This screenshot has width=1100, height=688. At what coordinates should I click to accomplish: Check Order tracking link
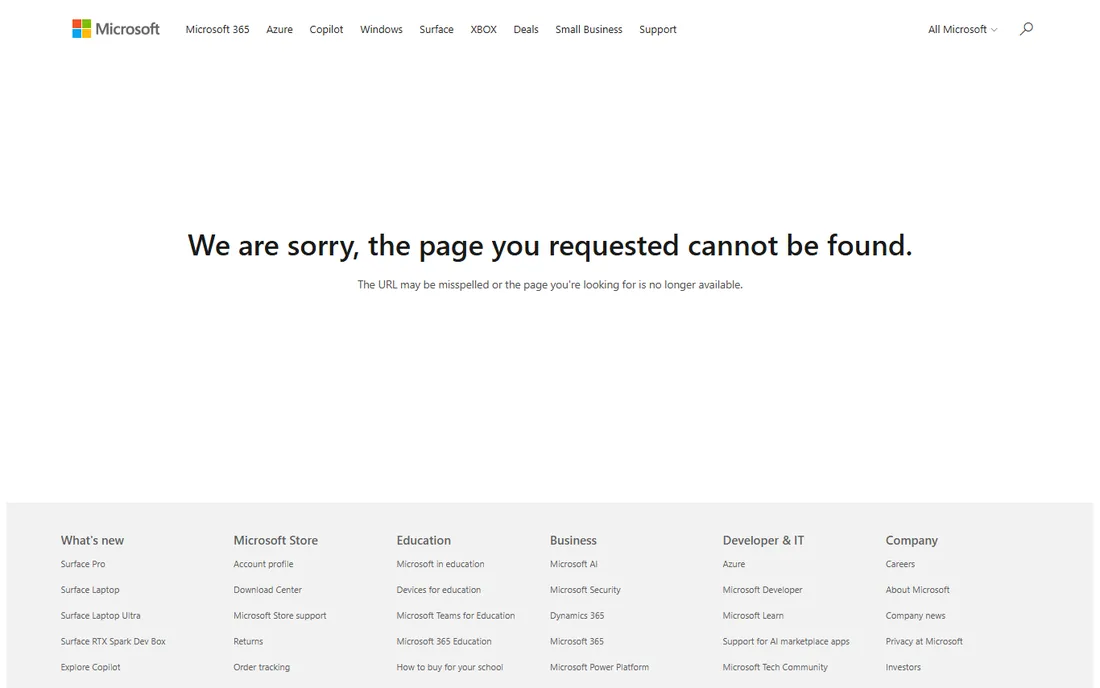(x=262, y=667)
